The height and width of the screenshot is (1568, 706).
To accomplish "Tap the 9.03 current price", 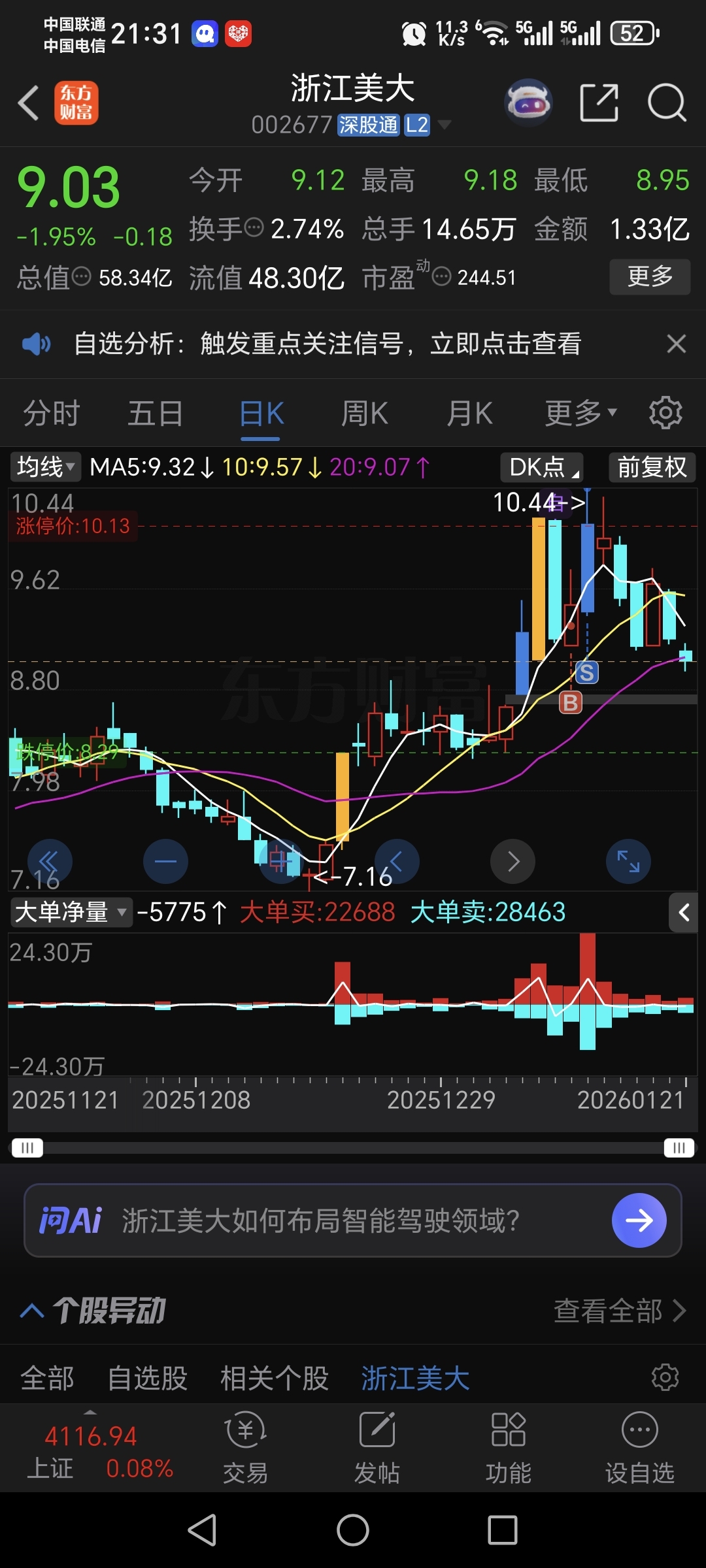I will [69, 188].
